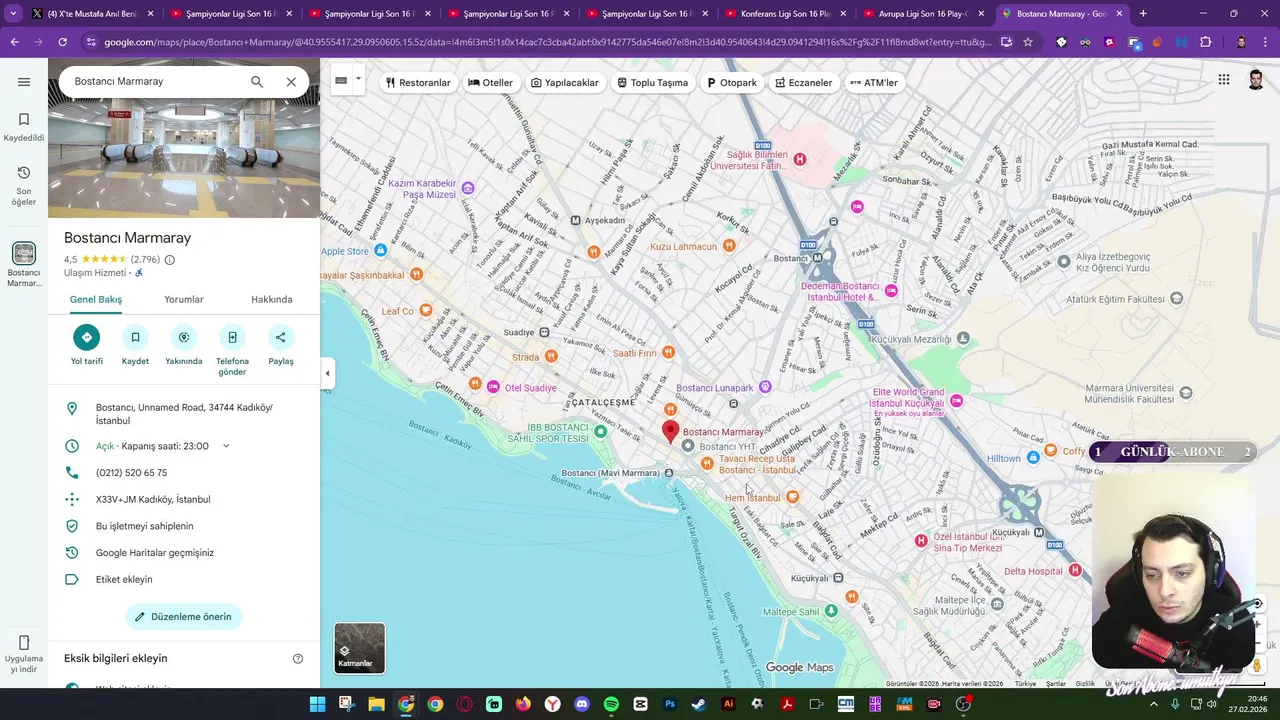This screenshot has height=720, width=1280.
Task: Click Yakınında nearby search icon
Action: (184, 337)
